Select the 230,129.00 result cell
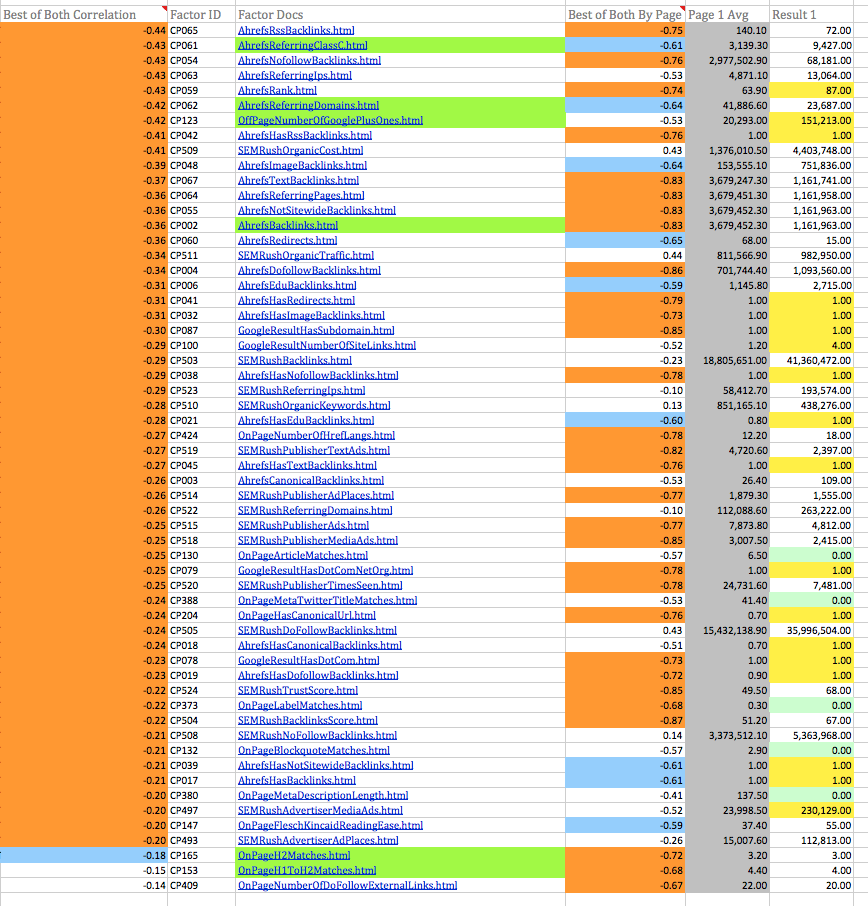868x906 pixels. (x=811, y=812)
